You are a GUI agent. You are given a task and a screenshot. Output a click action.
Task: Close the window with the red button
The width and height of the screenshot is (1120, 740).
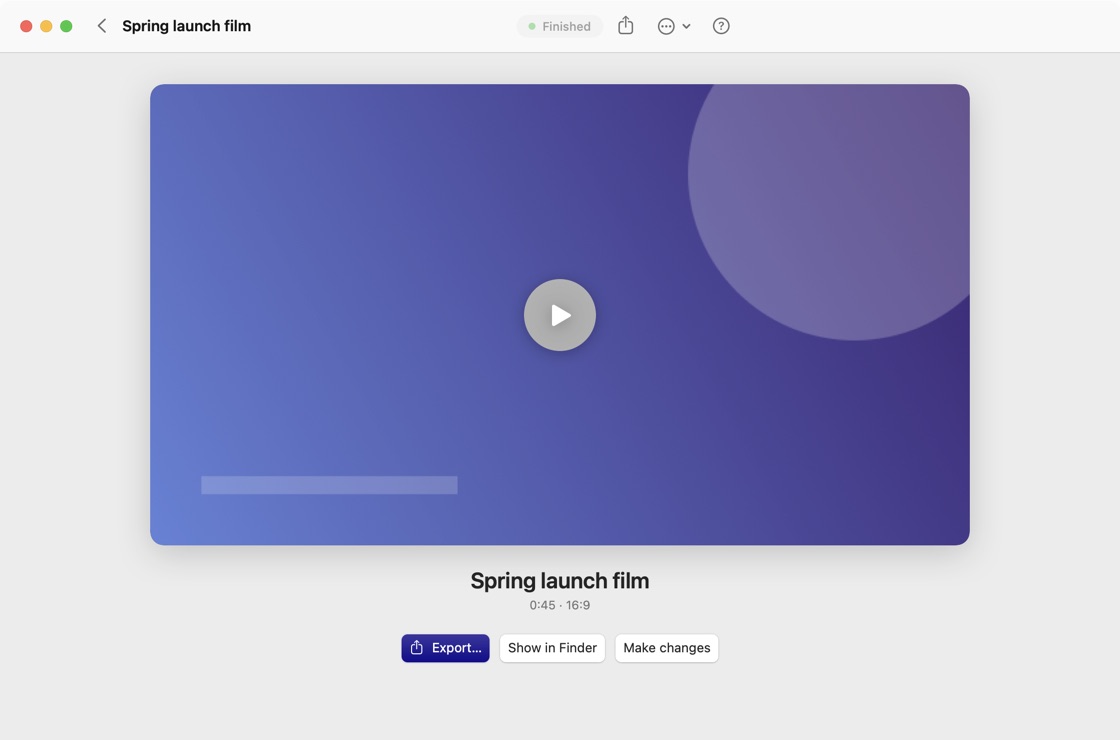(x=26, y=26)
